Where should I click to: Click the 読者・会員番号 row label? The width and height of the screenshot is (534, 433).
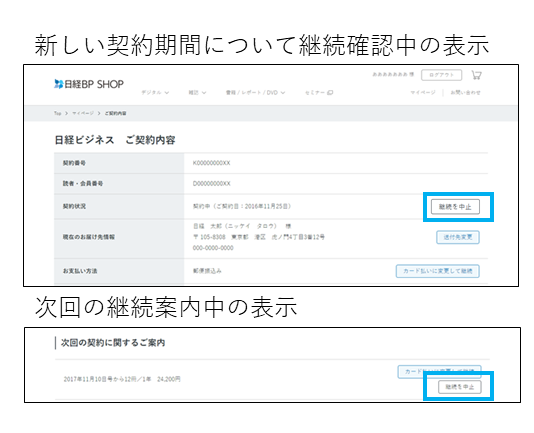83,184
